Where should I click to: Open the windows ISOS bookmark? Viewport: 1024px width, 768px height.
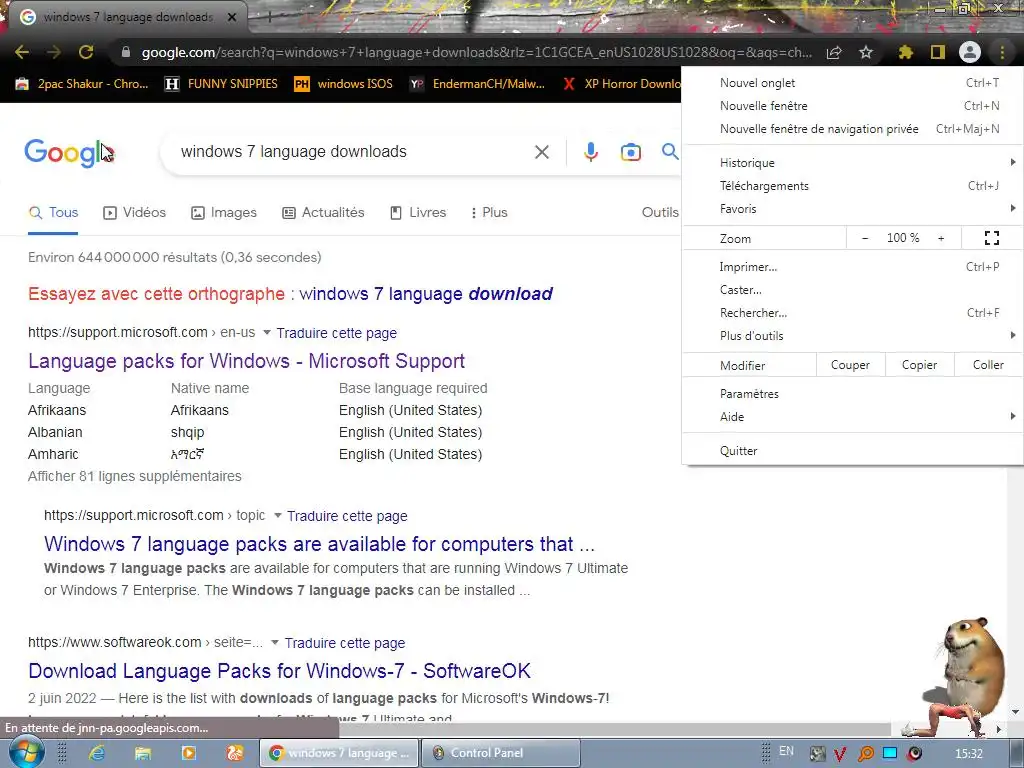pos(344,84)
